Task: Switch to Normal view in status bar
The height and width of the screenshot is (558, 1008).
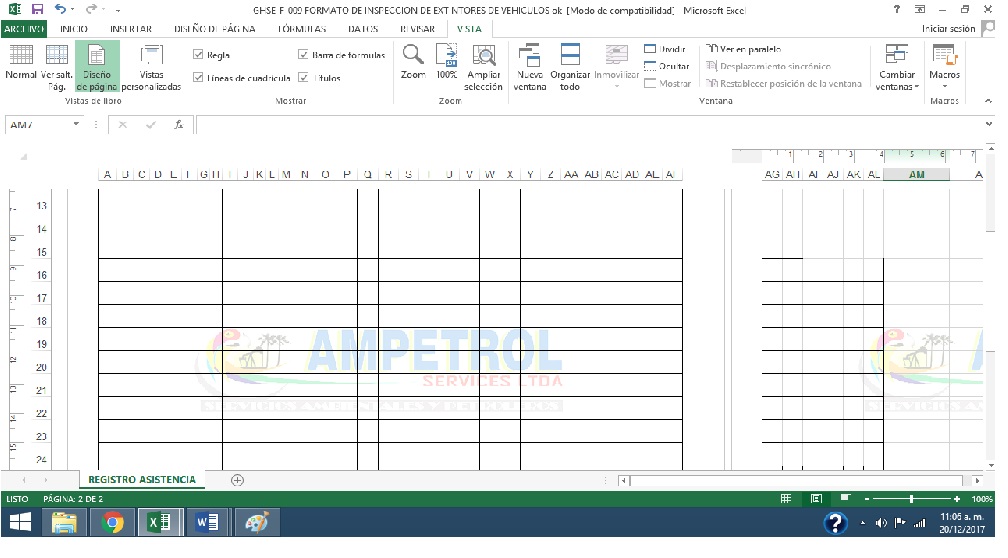Action: coord(786,499)
